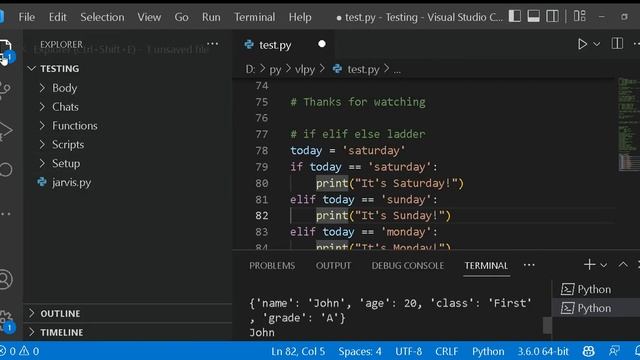This screenshot has height=360, width=640.
Task: Click the D: breadcrumb segment
Action: coord(250,69)
